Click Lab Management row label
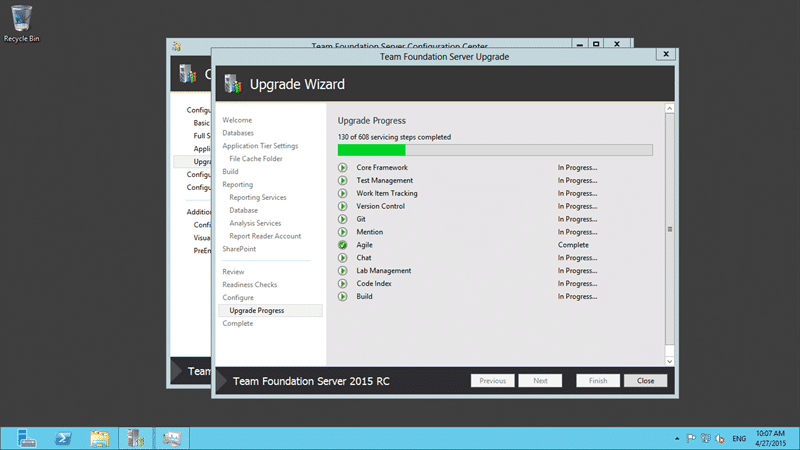 click(x=384, y=270)
